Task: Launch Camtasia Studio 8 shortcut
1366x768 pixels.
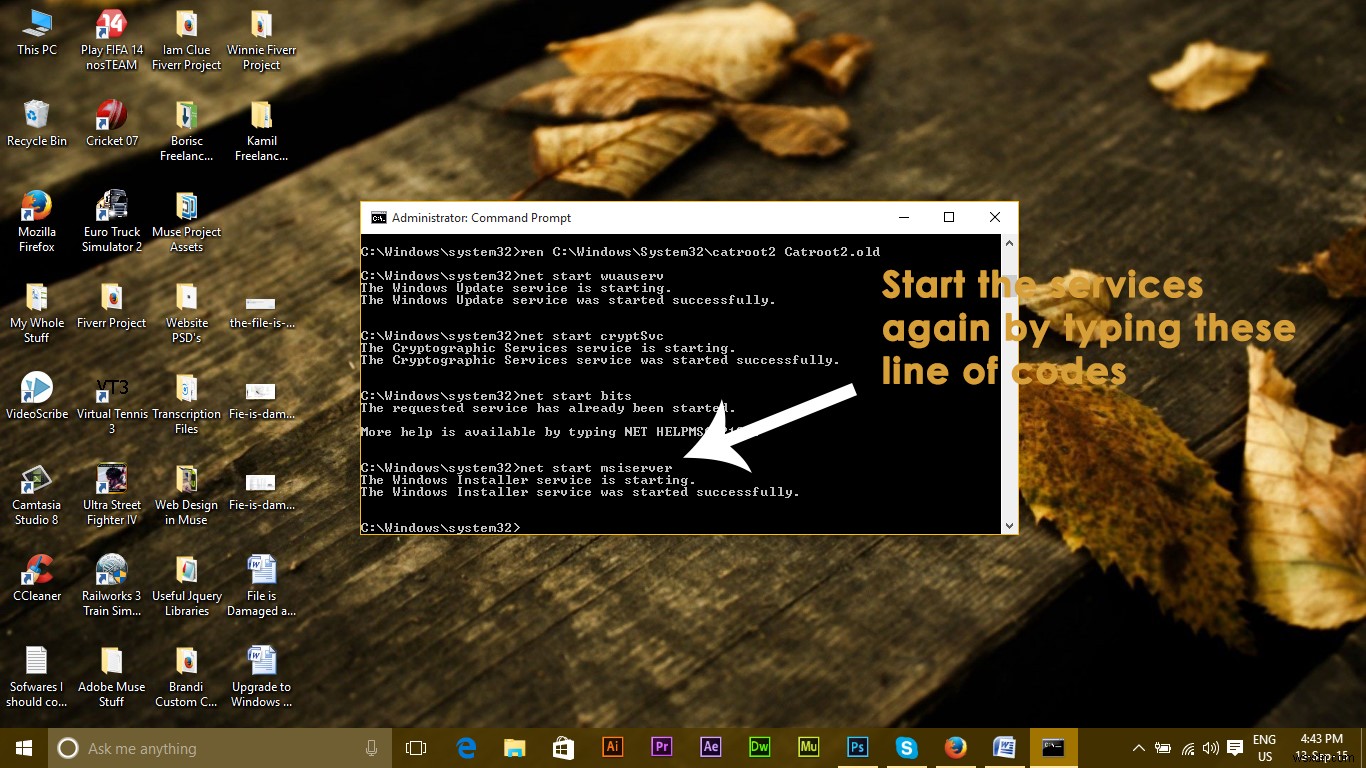Action: (x=37, y=495)
